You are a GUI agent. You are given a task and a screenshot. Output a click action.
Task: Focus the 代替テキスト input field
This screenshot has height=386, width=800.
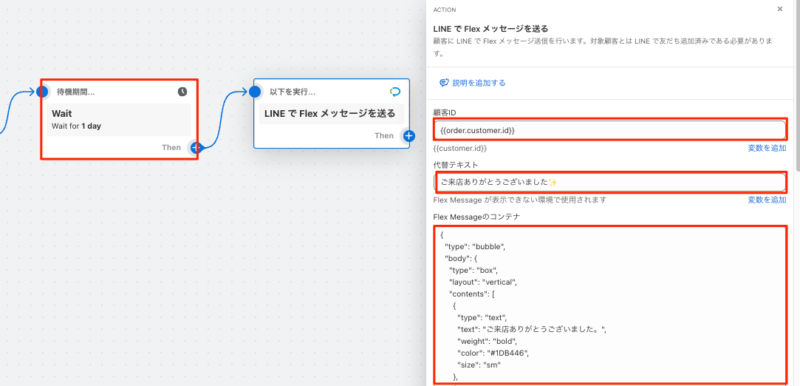(x=609, y=182)
